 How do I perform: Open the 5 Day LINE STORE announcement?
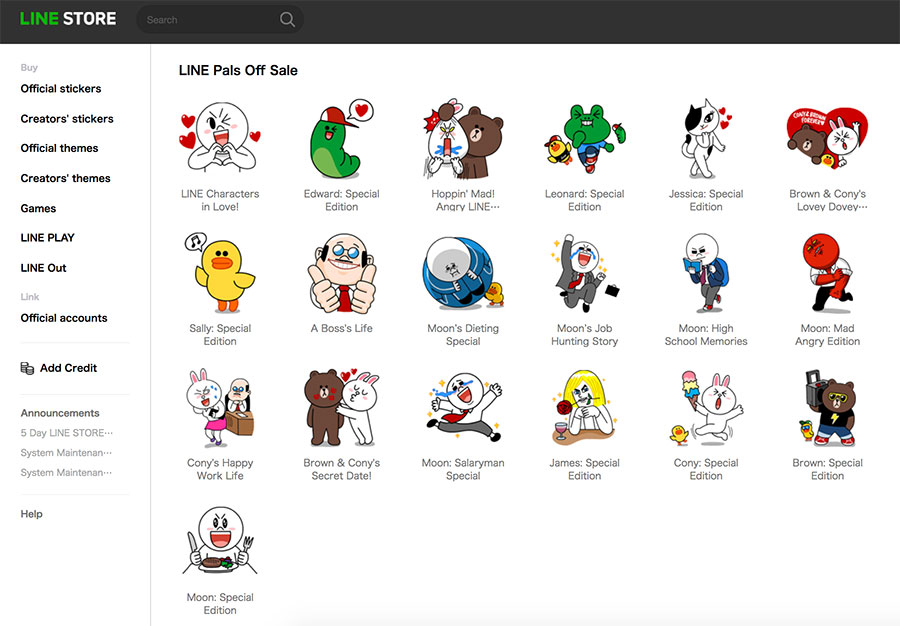click(x=66, y=433)
